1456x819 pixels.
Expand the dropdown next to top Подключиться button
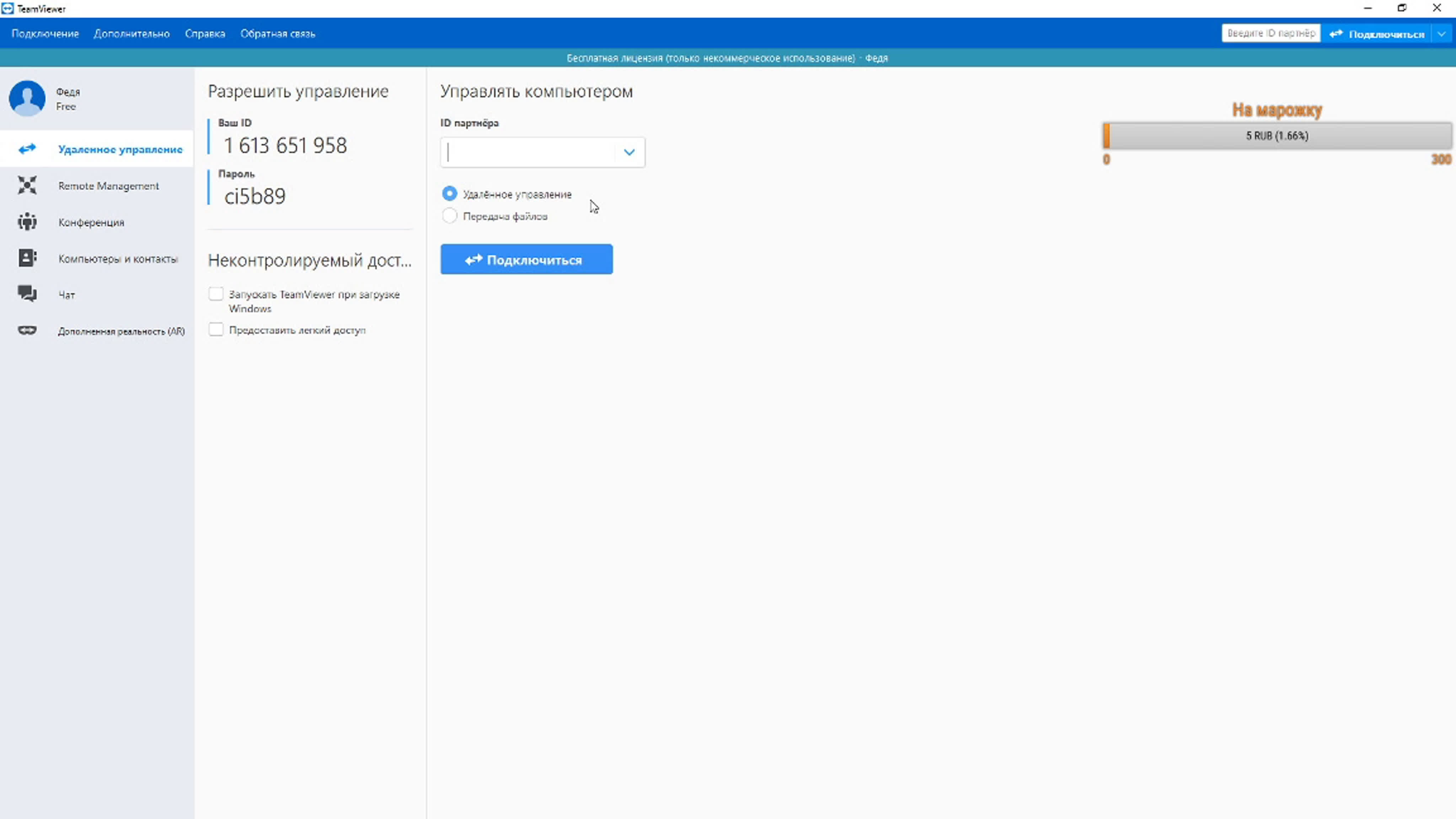click(x=1442, y=34)
